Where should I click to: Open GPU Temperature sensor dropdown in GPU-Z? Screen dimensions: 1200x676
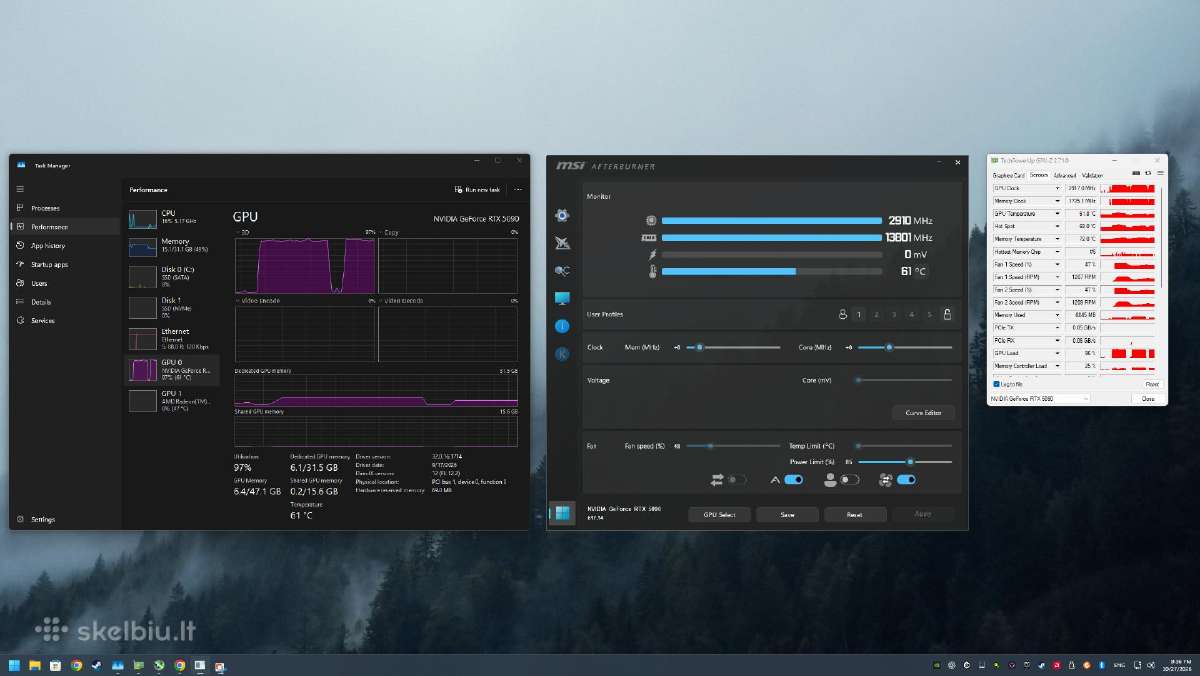pos(1057,213)
